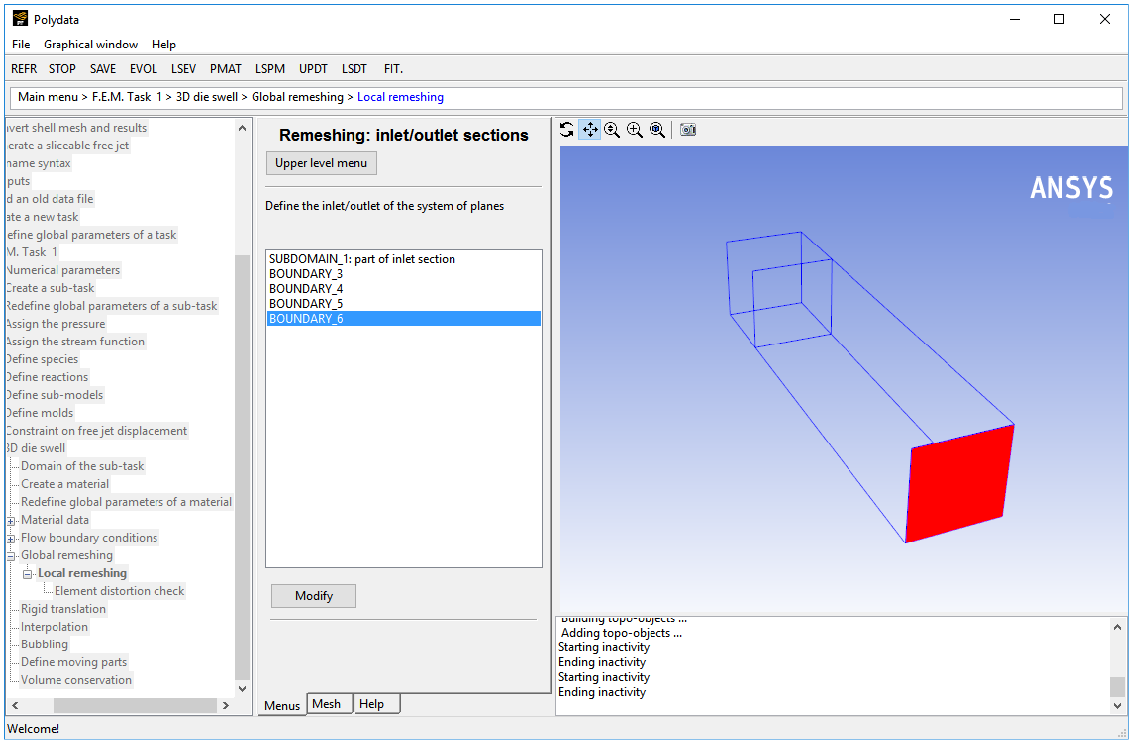Open Create a material tree item
This screenshot has height=746, width=1135.
pos(65,484)
